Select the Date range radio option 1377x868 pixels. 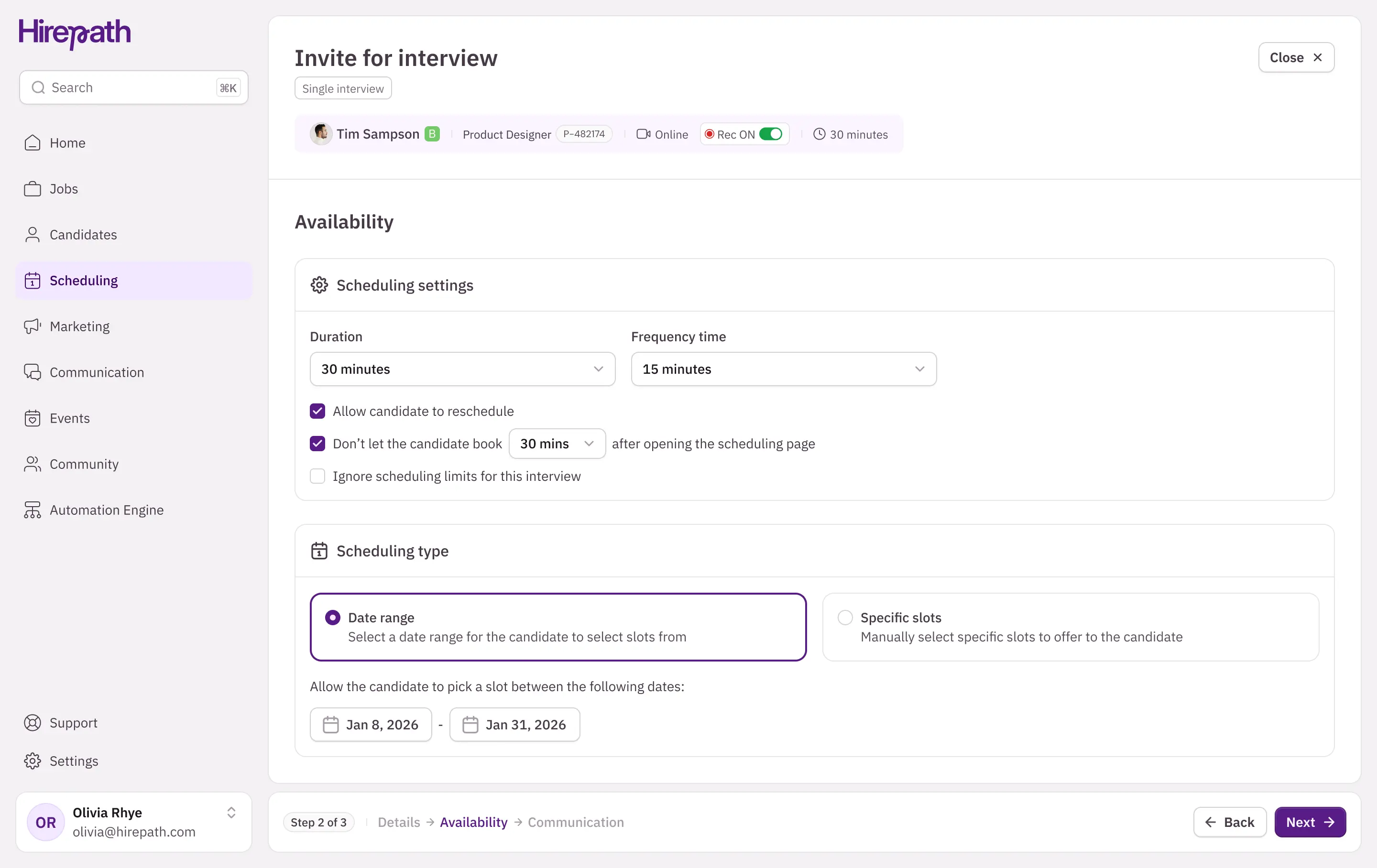(333, 618)
